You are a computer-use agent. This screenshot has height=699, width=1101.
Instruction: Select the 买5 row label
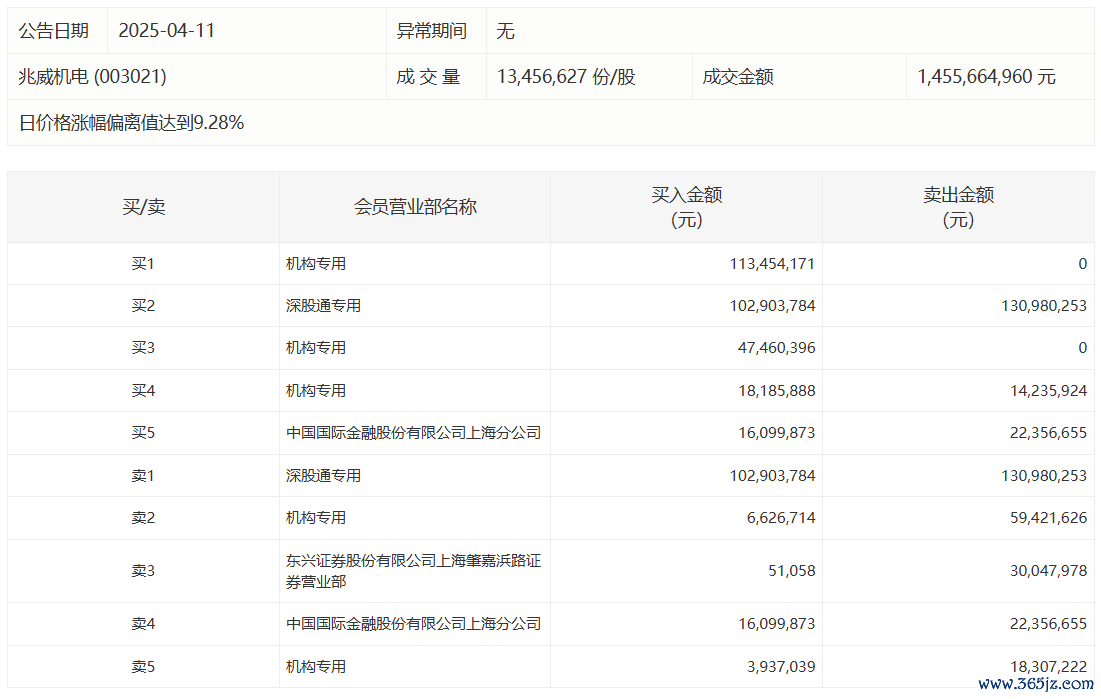point(143,433)
